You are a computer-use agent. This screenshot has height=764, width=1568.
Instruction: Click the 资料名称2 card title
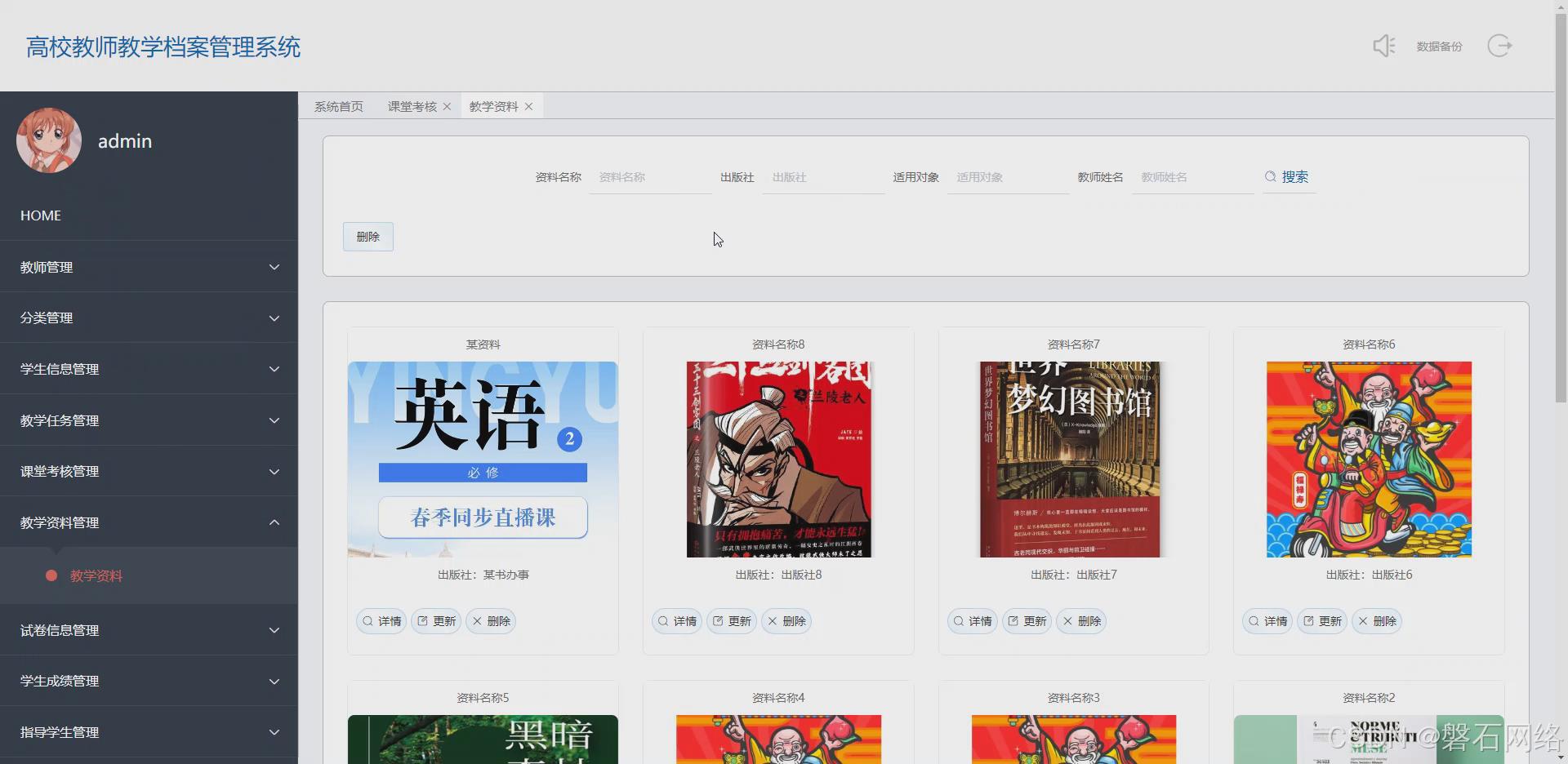point(1369,698)
